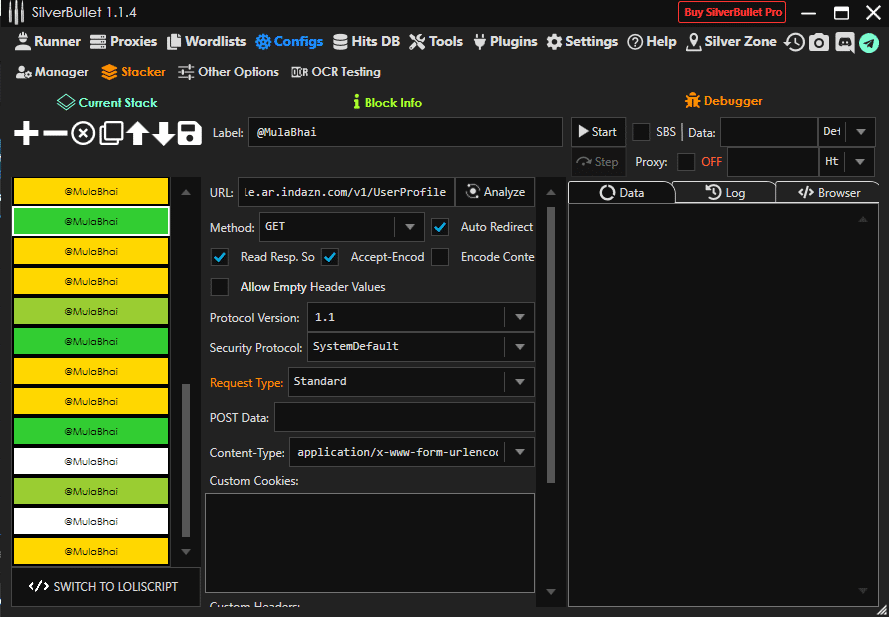Click the camera screenshot icon
Viewport: 889px width, 617px height.
(x=819, y=42)
